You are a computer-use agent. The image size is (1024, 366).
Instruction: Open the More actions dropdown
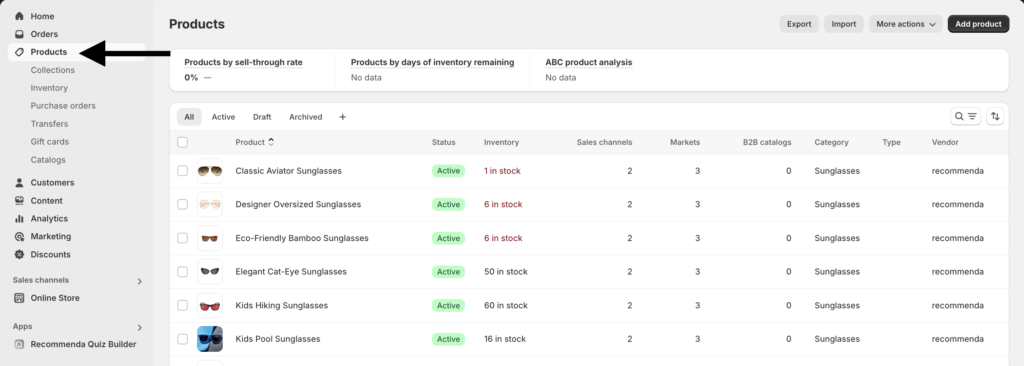click(x=905, y=24)
